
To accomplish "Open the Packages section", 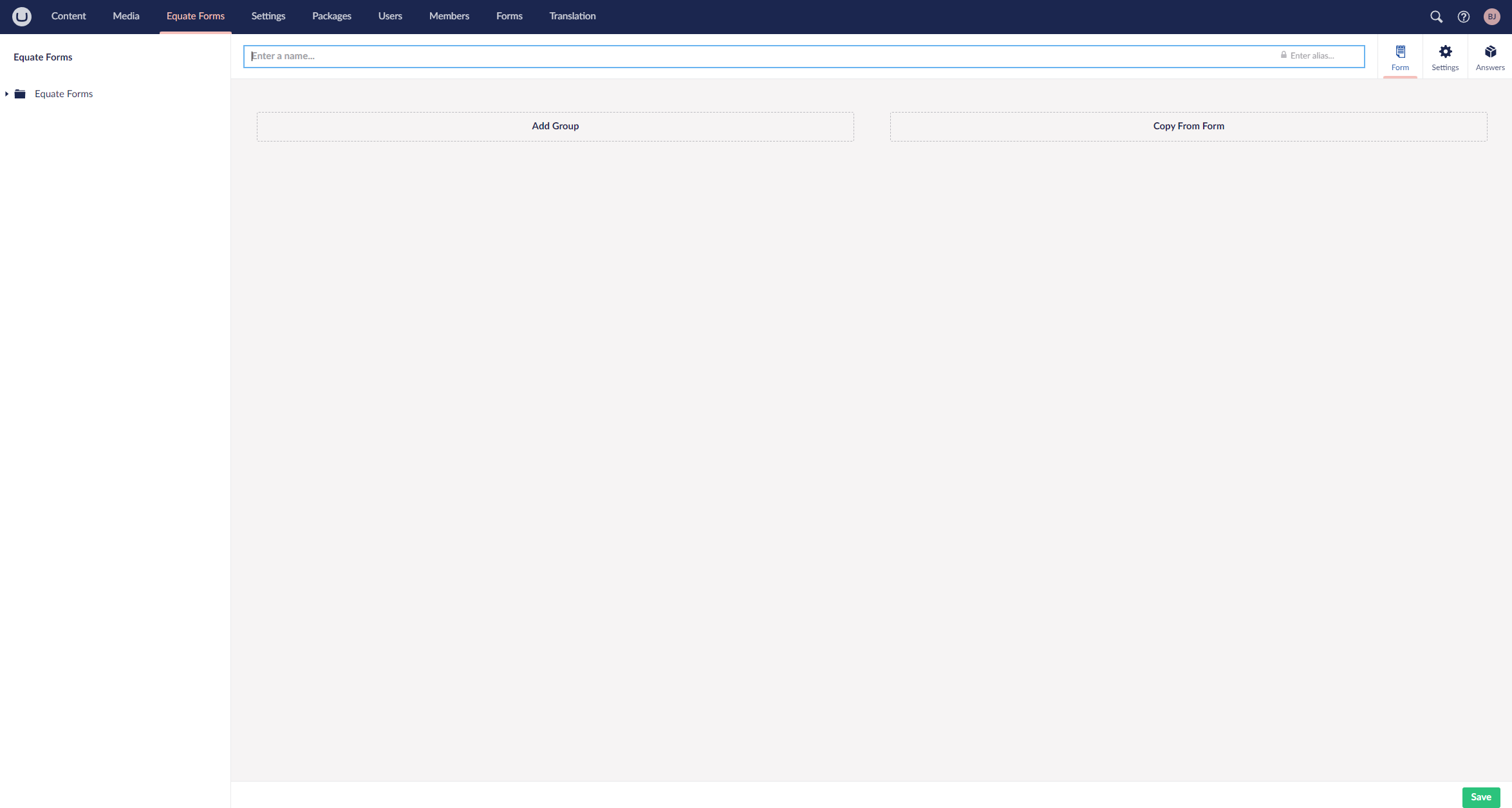I will [x=331, y=16].
